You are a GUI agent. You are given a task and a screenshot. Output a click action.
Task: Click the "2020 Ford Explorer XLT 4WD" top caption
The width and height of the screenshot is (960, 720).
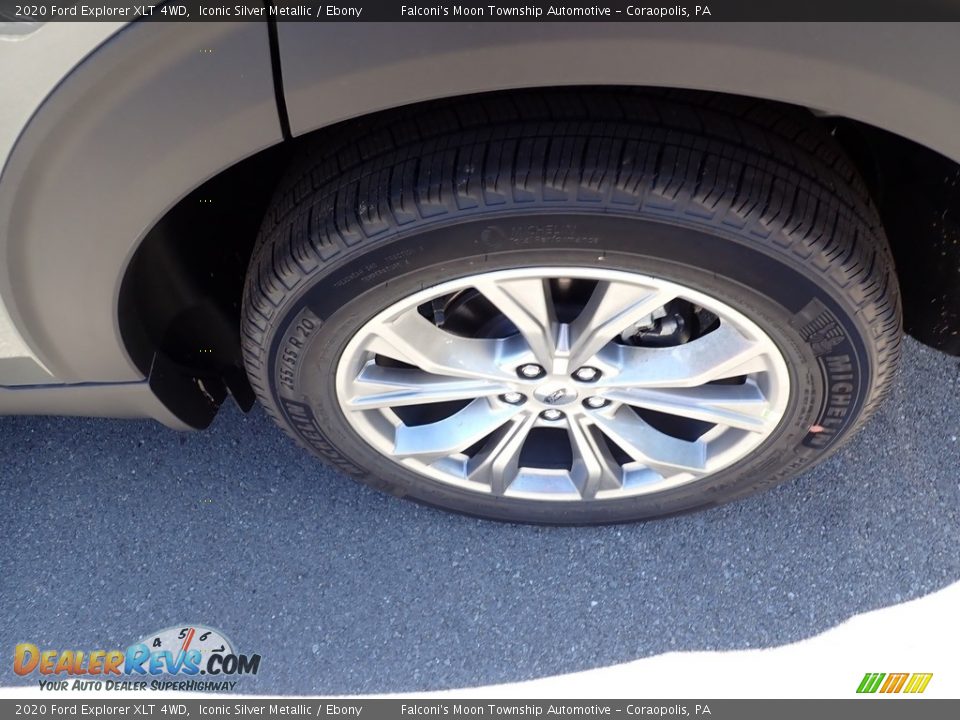click(x=100, y=11)
